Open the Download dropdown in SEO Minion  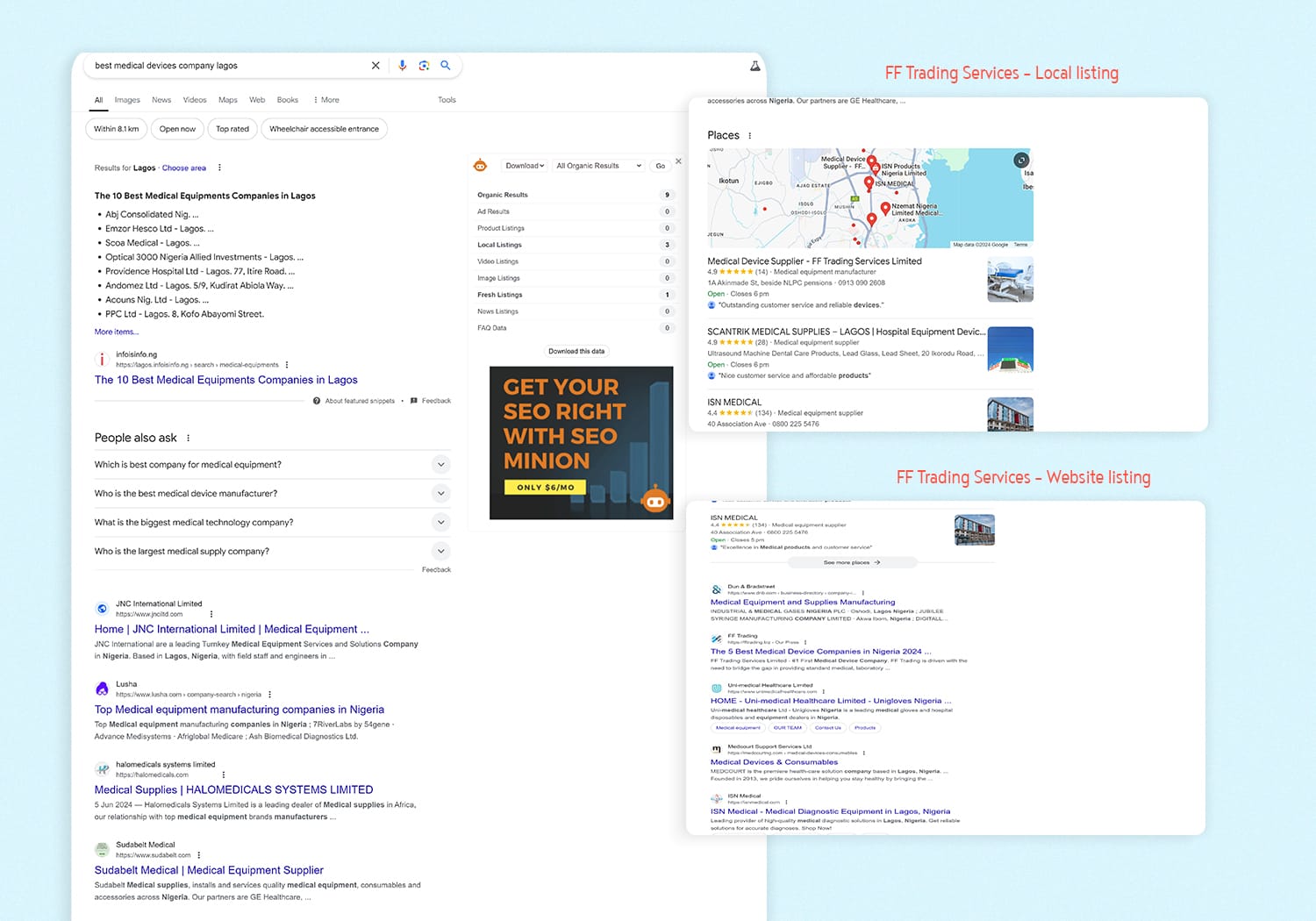tap(525, 166)
